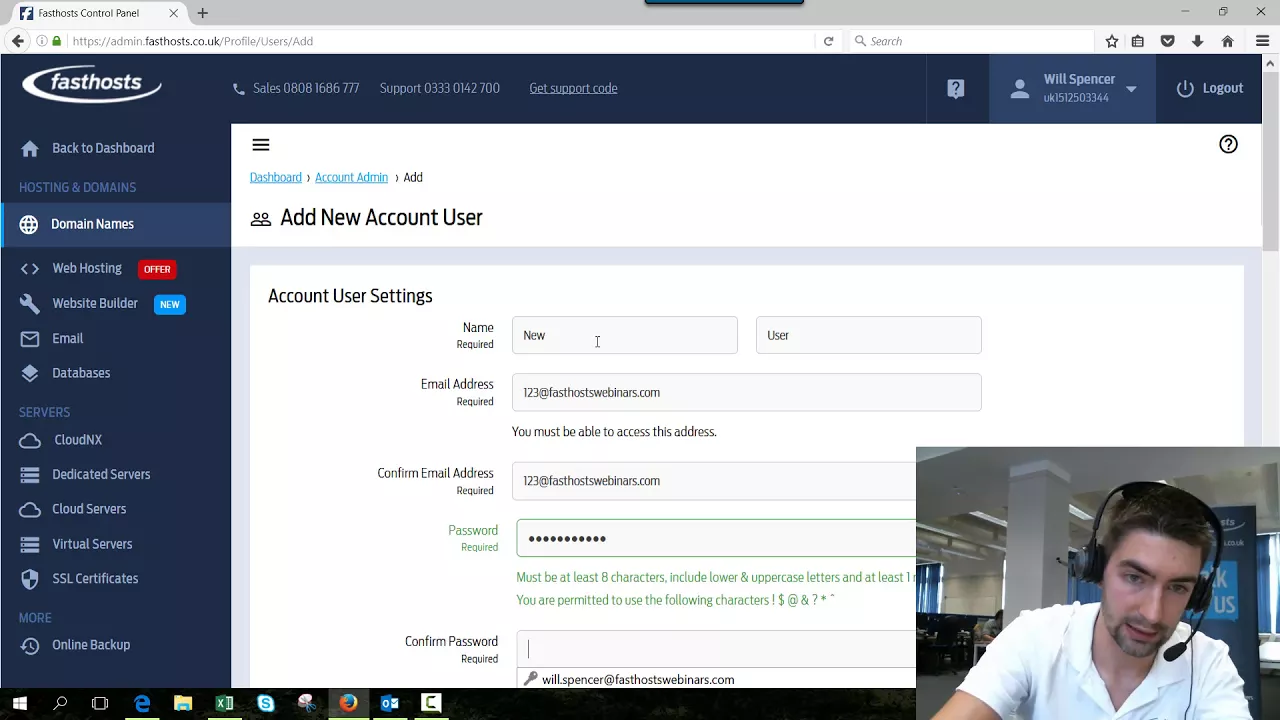
Task: Click the Online Backup history icon
Action: pyautogui.click(x=30, y=645)
